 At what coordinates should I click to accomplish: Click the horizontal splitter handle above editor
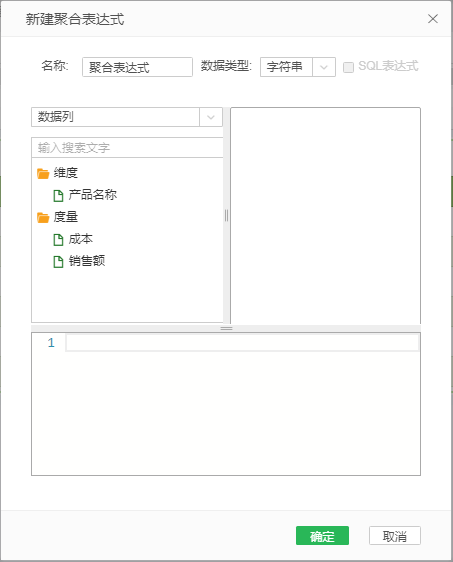(x=226, y=328)
